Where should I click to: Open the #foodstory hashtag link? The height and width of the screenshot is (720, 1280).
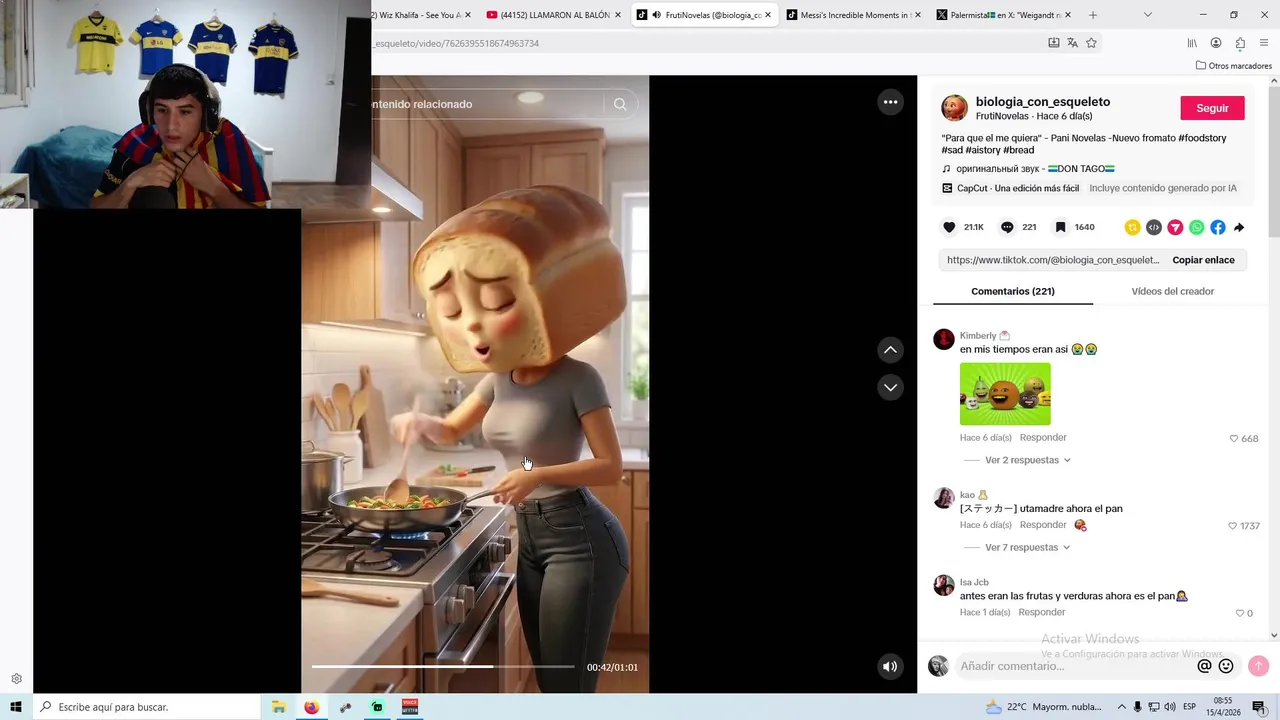coord(1202,138)
